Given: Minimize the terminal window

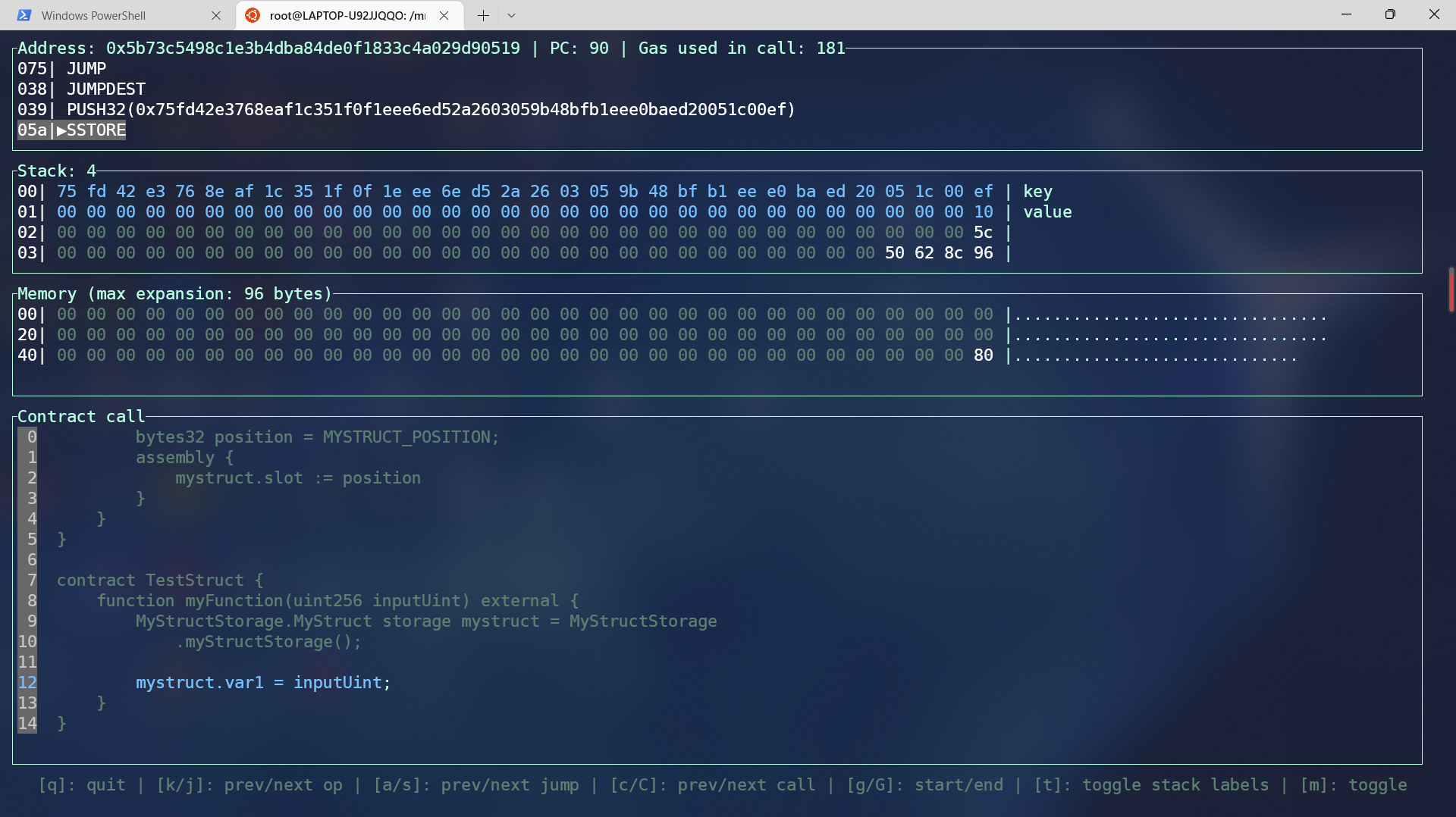Looking at the screenshot, I should tap(1346, 14).
